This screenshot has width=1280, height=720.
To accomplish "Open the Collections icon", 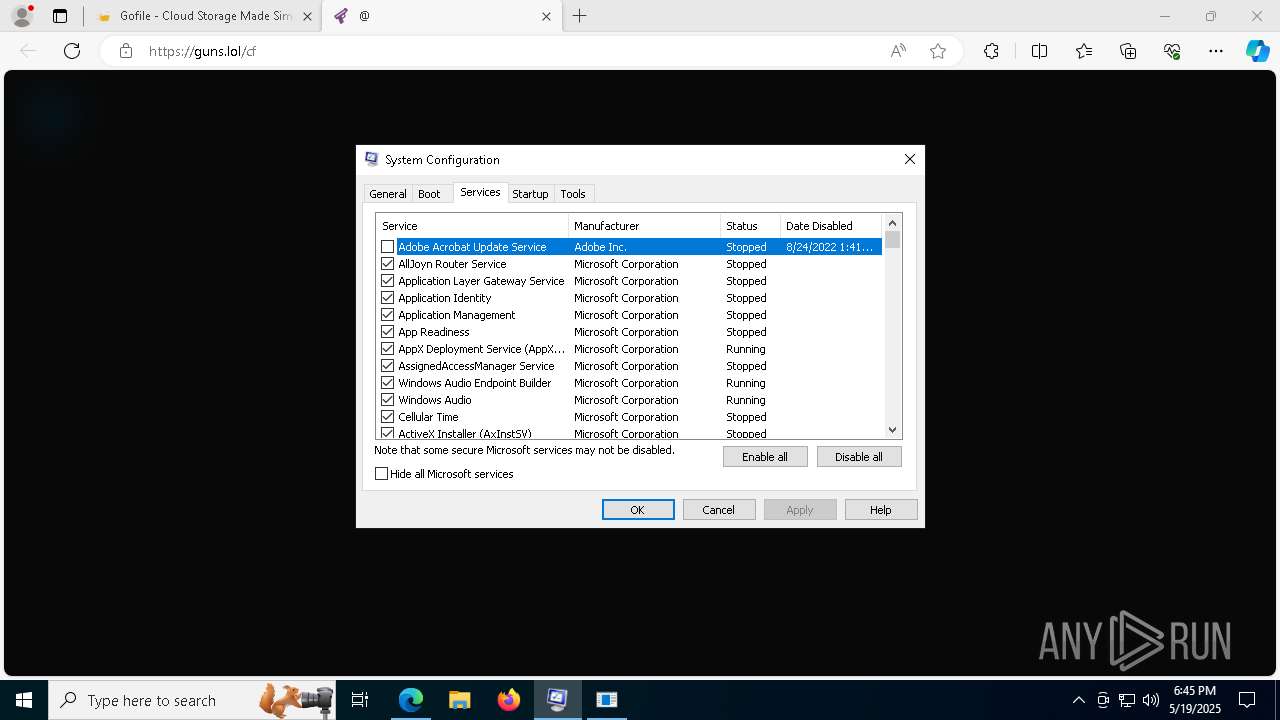I will point(1128,51).
